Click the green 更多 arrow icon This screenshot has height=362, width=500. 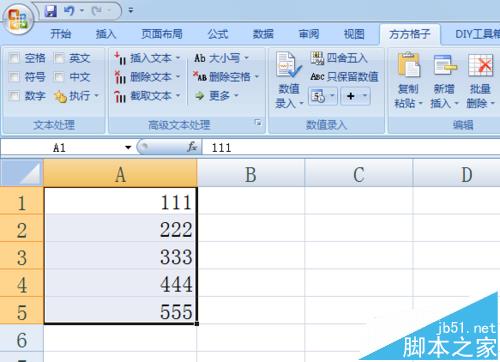pyautogui.click(x=200, y=96)
